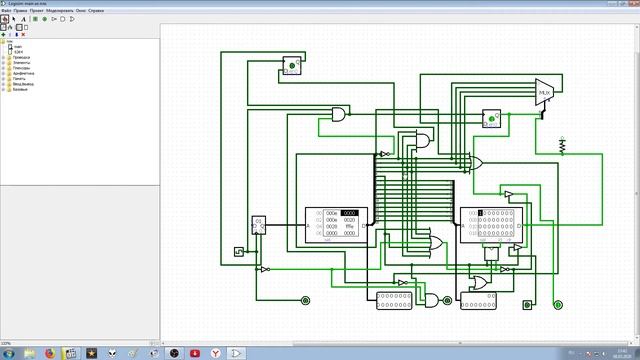Pick the AND gate tool in toolbar
This screenshot has width=640, height=360.
63,19
